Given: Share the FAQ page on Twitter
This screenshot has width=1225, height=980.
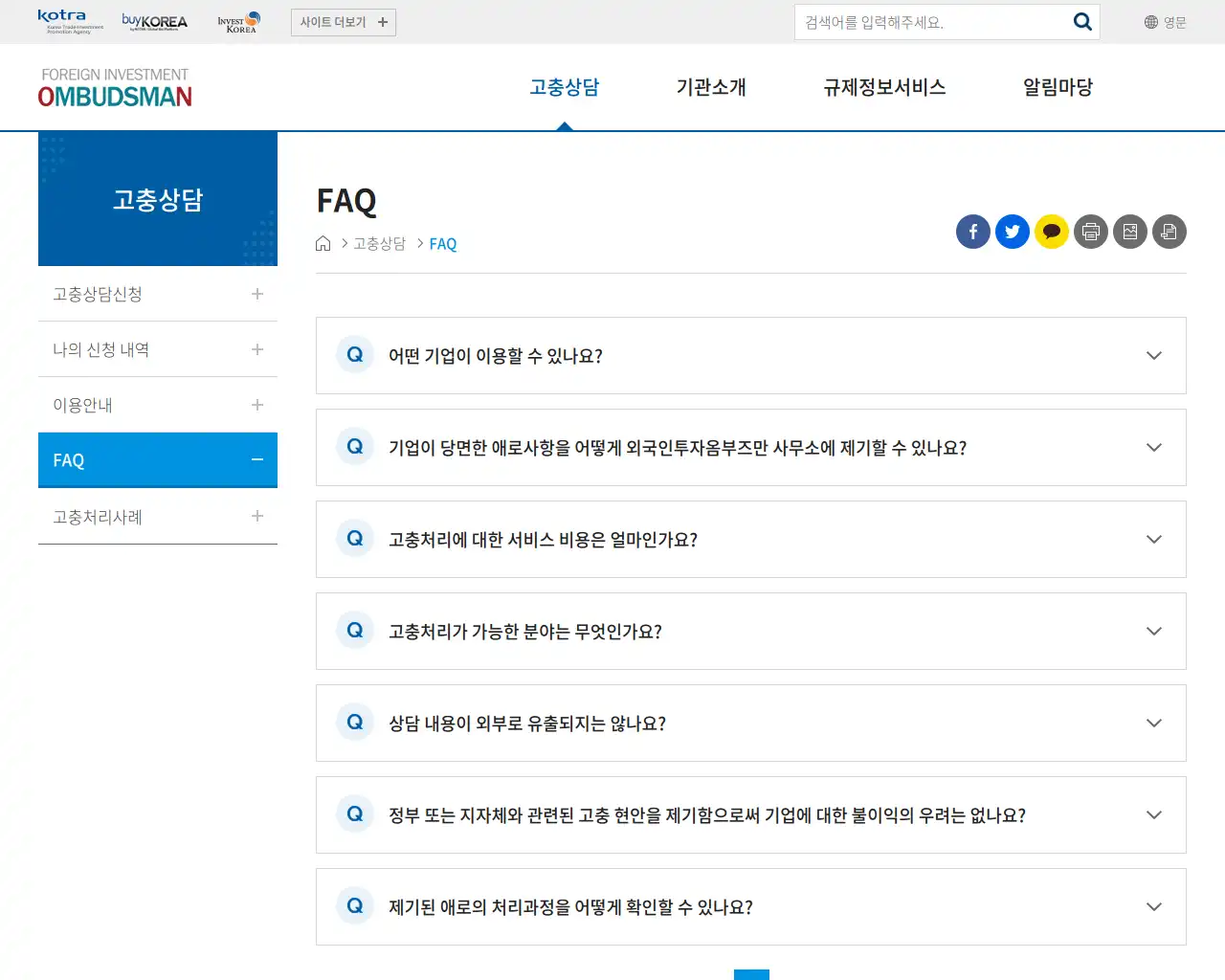Looking at the screenshot, I should [x=1012, y=232].
